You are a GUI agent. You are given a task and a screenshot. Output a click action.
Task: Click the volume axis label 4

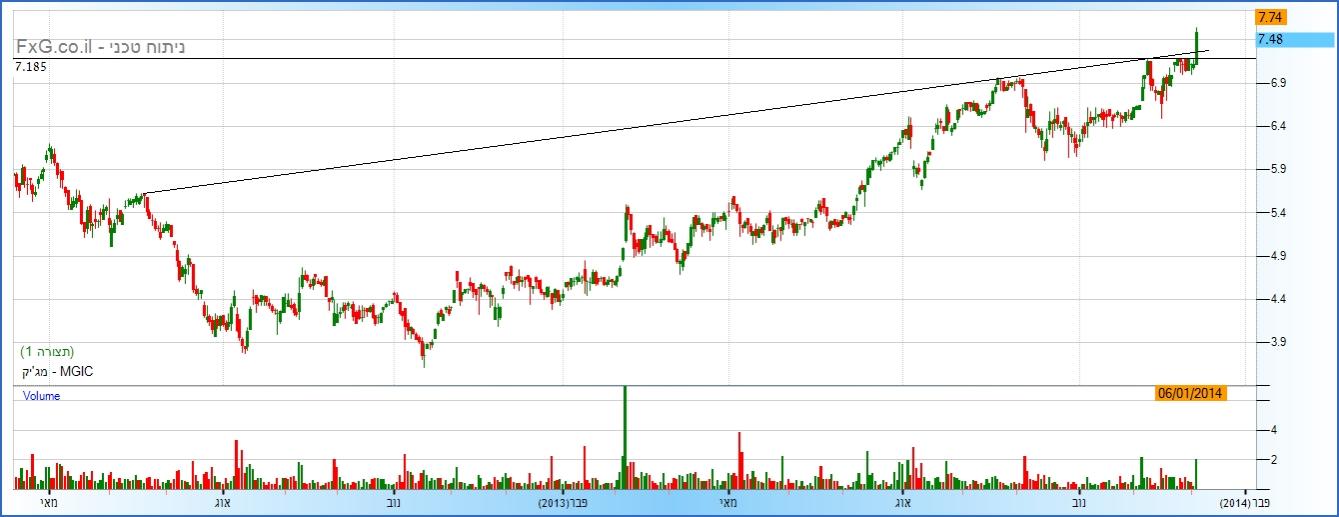click(x=1274, y=430)
